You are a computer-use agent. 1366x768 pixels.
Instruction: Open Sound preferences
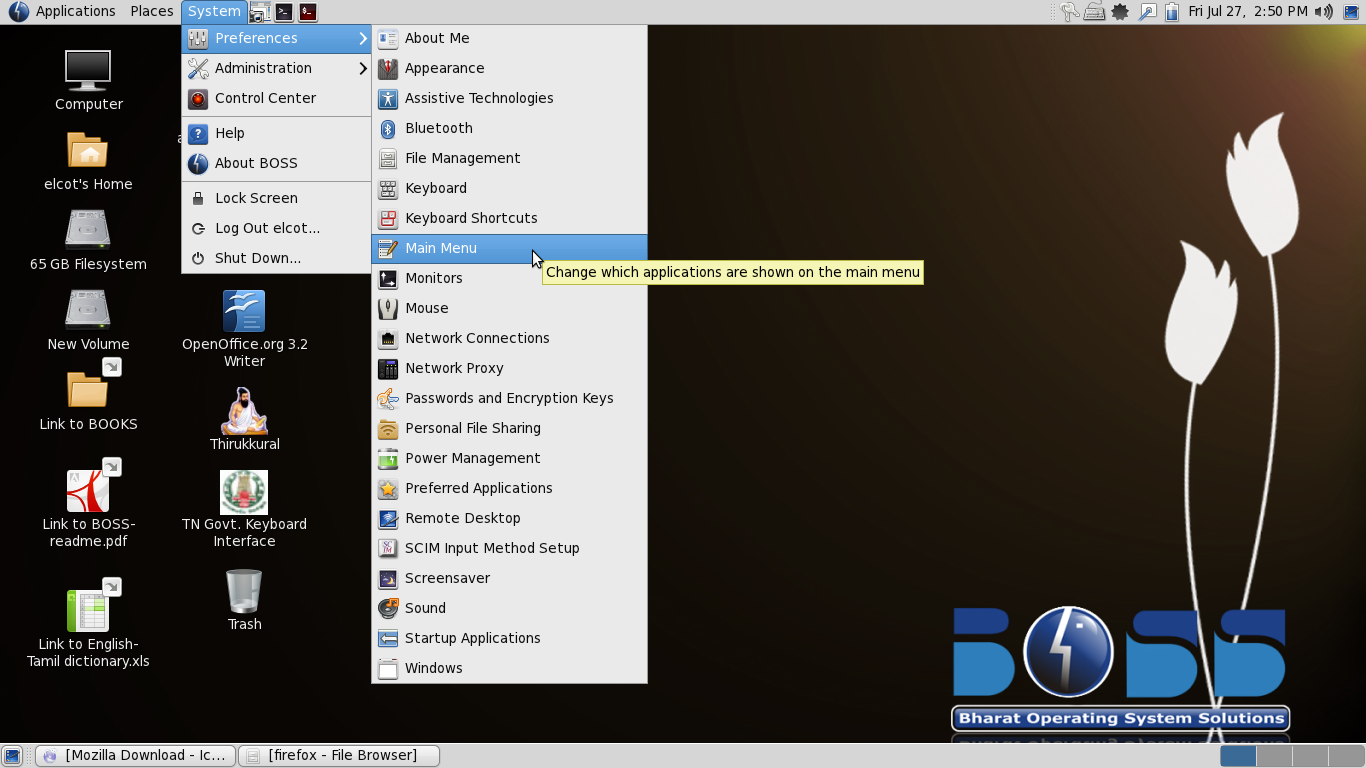tap(509, 608)
